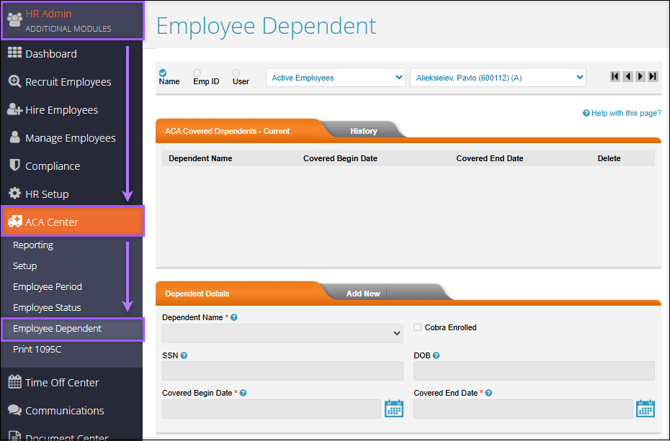Image resolution: width=670 pixels, height=441 pixels.
Task: Select the User radio button
Action: point(236,73)
